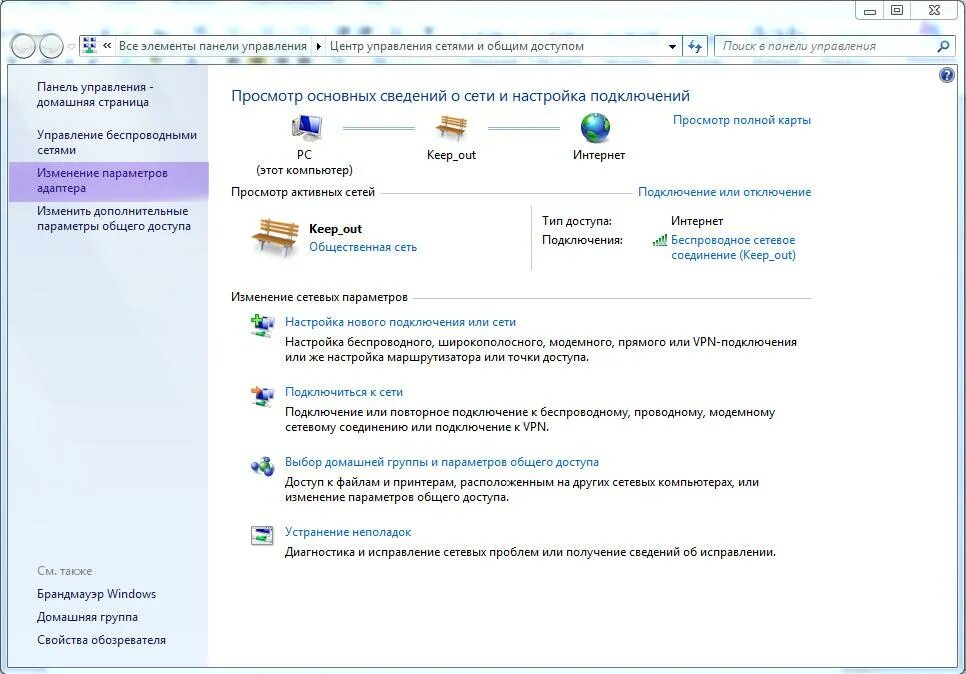Viewport: 966px width, 674px height.
Task: Click the 'Изменение сетевых параметров' section heading
Action: [319, 297]
